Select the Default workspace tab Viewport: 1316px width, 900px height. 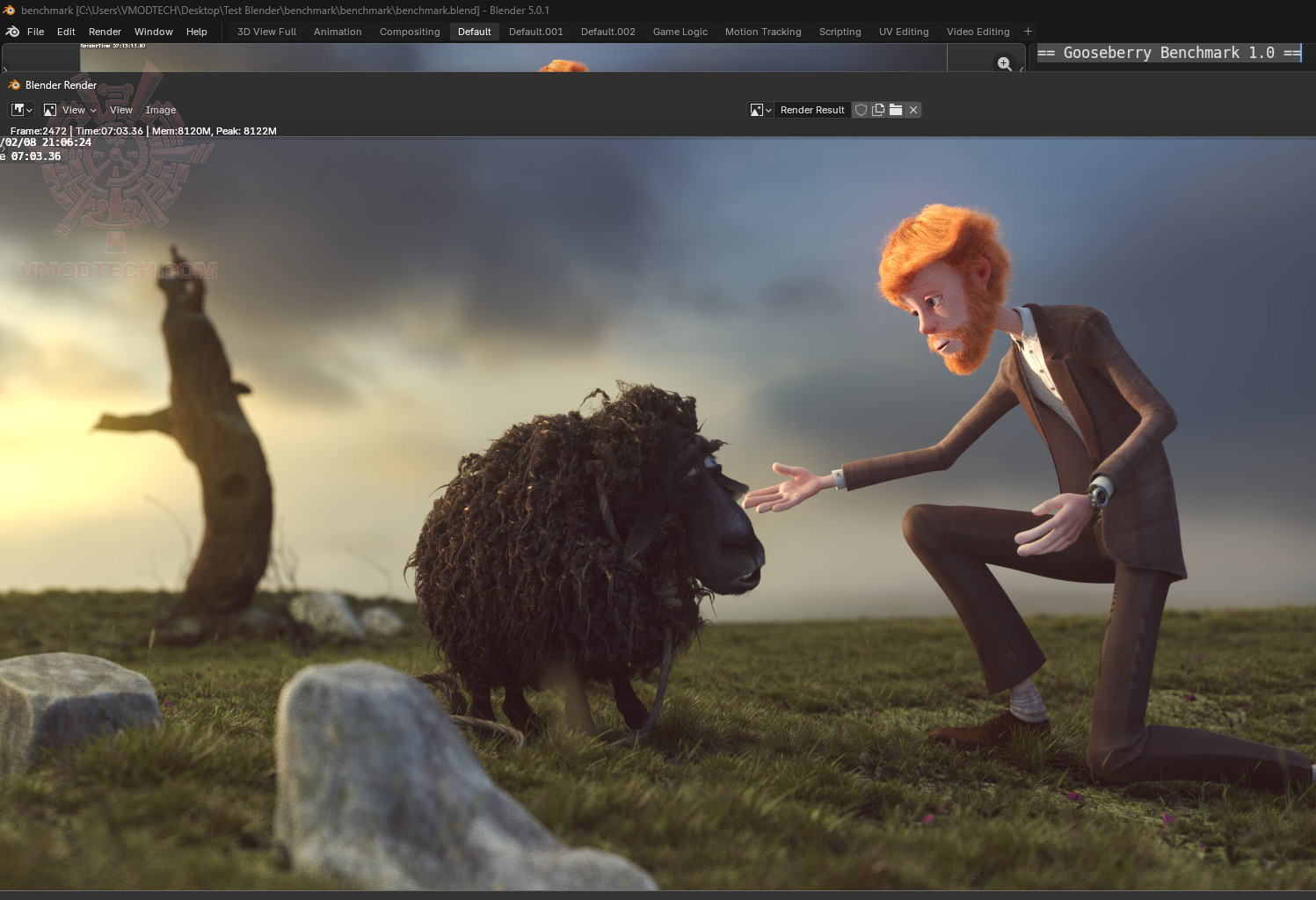(475, 32)
